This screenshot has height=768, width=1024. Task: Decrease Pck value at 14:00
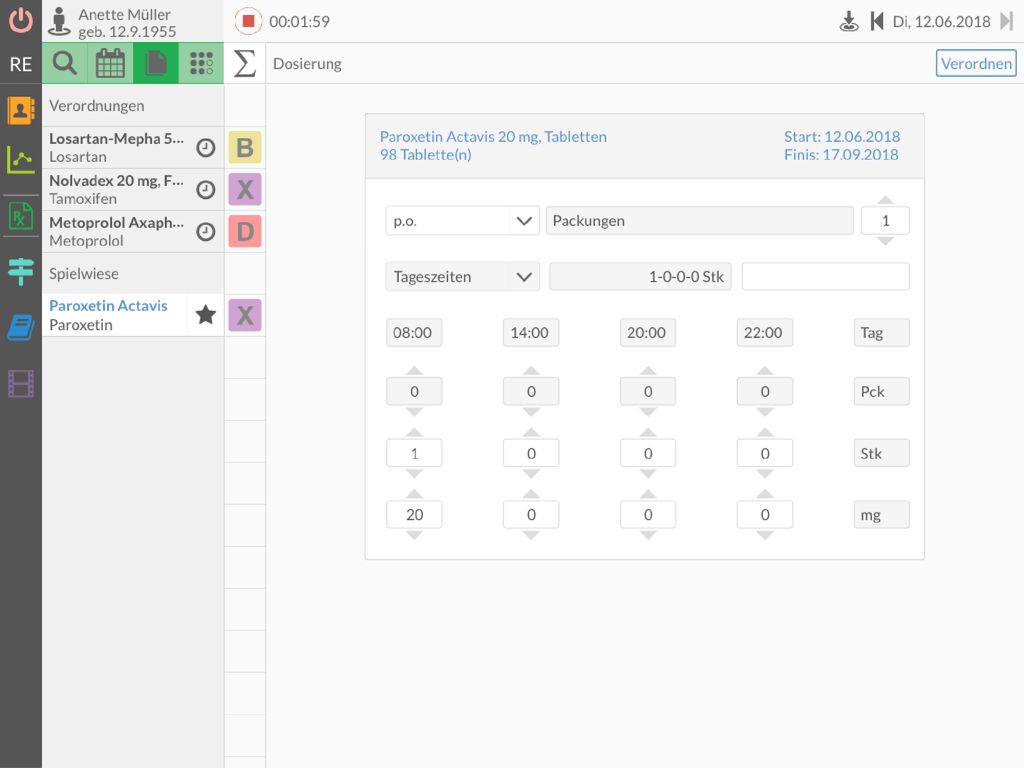coord(531,412)
